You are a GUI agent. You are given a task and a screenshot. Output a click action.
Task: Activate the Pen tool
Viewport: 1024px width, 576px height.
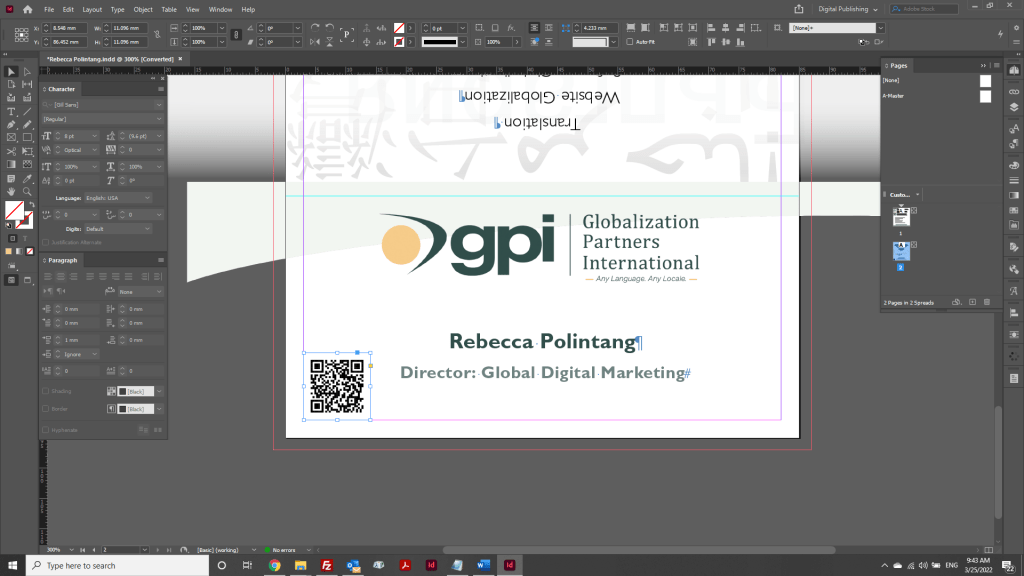point(12,124)
